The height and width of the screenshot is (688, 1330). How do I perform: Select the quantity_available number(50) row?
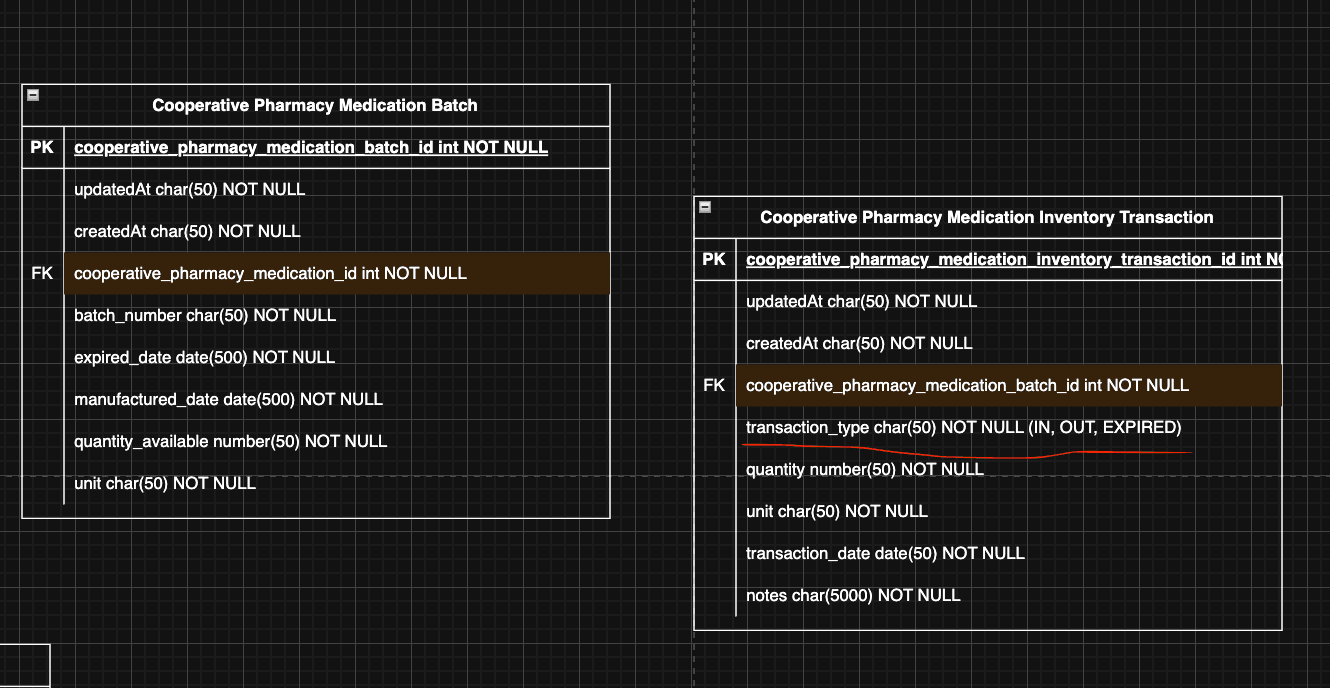coord(230,441)
